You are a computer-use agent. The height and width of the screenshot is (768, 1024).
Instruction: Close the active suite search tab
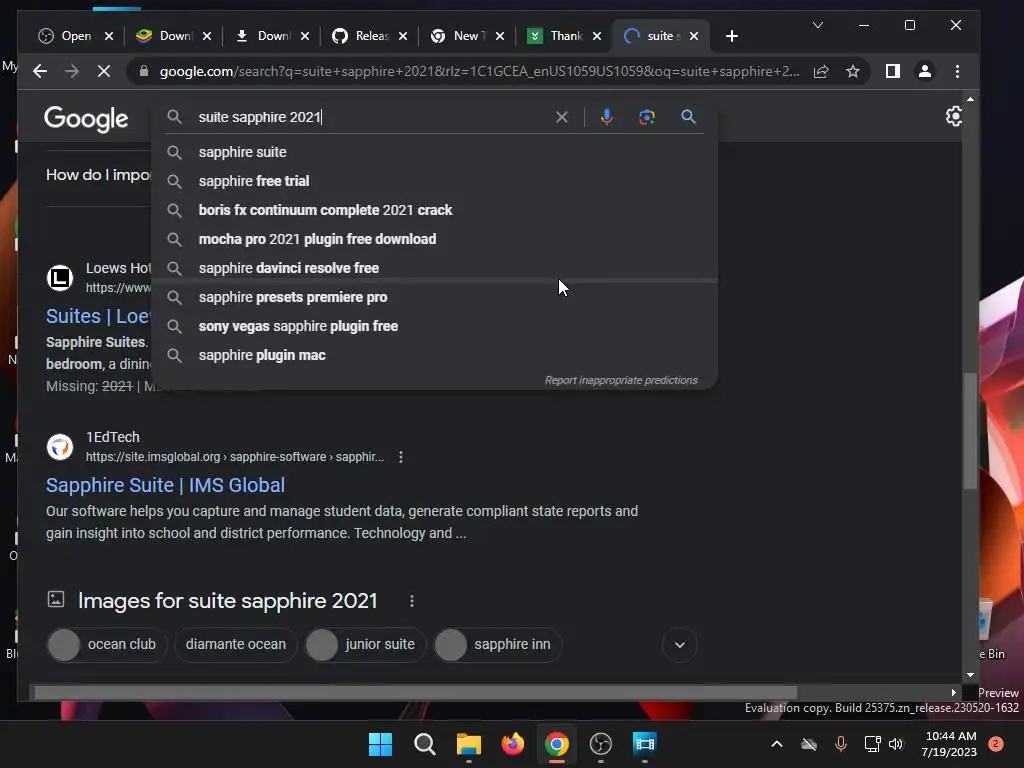694,36
